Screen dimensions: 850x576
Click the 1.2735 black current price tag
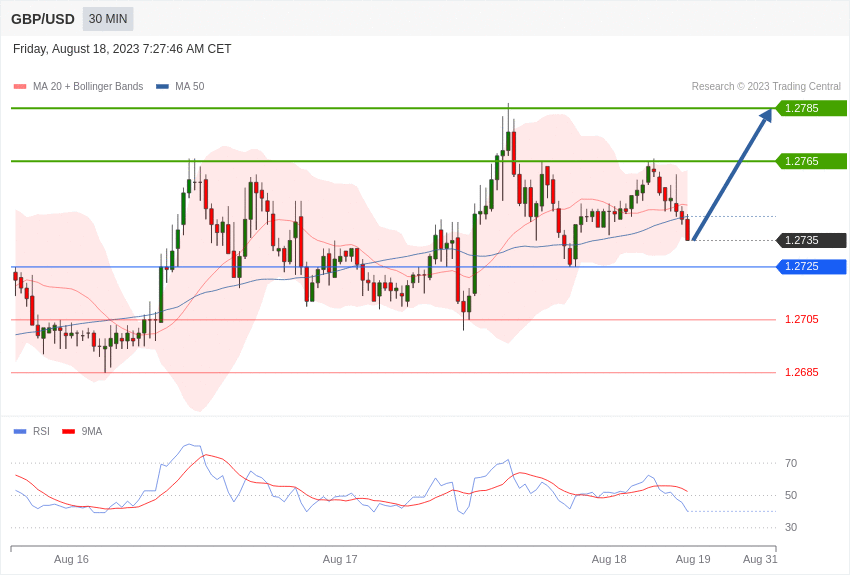812,241
